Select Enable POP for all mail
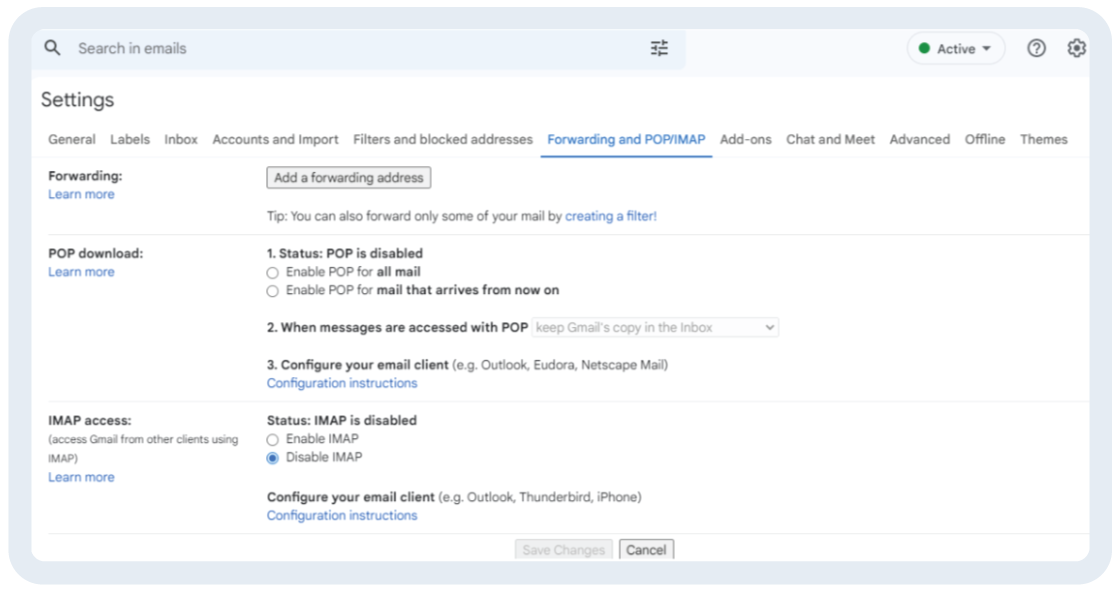Image resolution: width=1120 pixels, height=590 pixels. coord(273,272)
